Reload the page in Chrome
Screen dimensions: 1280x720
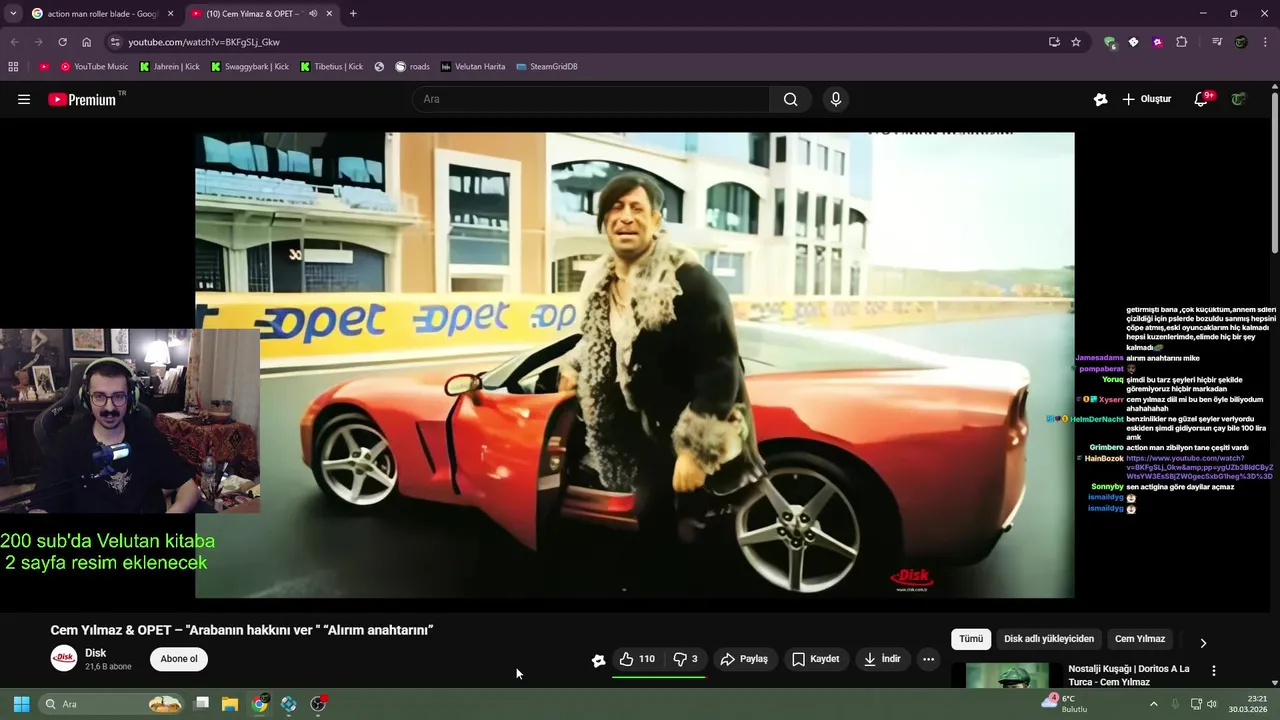click(x=62, y=42)
